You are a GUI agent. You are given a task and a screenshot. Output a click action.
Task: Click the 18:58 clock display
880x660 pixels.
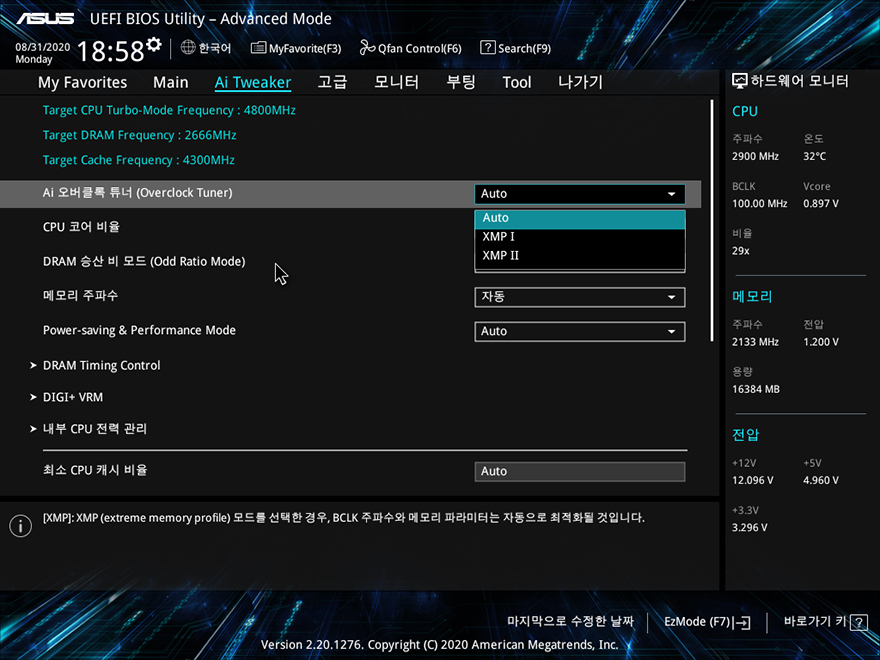[111, 51]
